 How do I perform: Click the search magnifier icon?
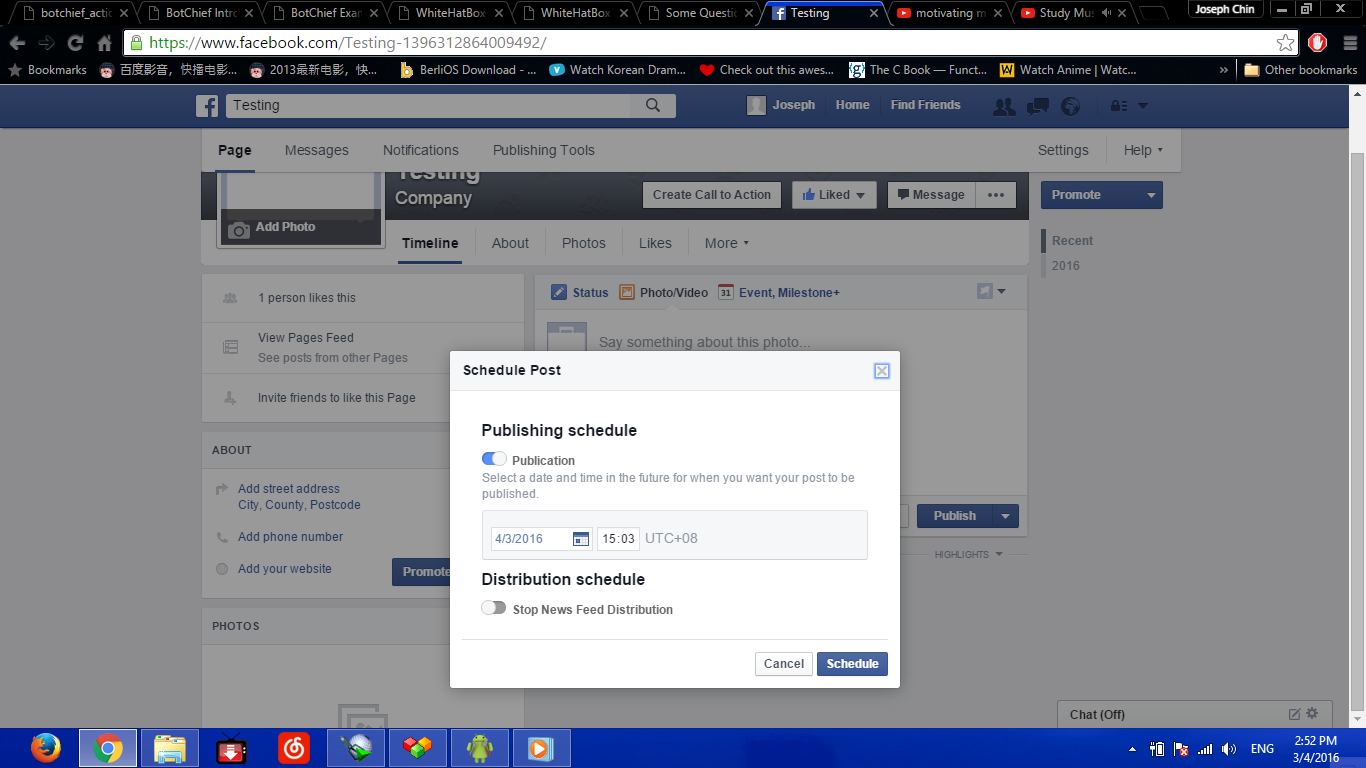[653, 106]
